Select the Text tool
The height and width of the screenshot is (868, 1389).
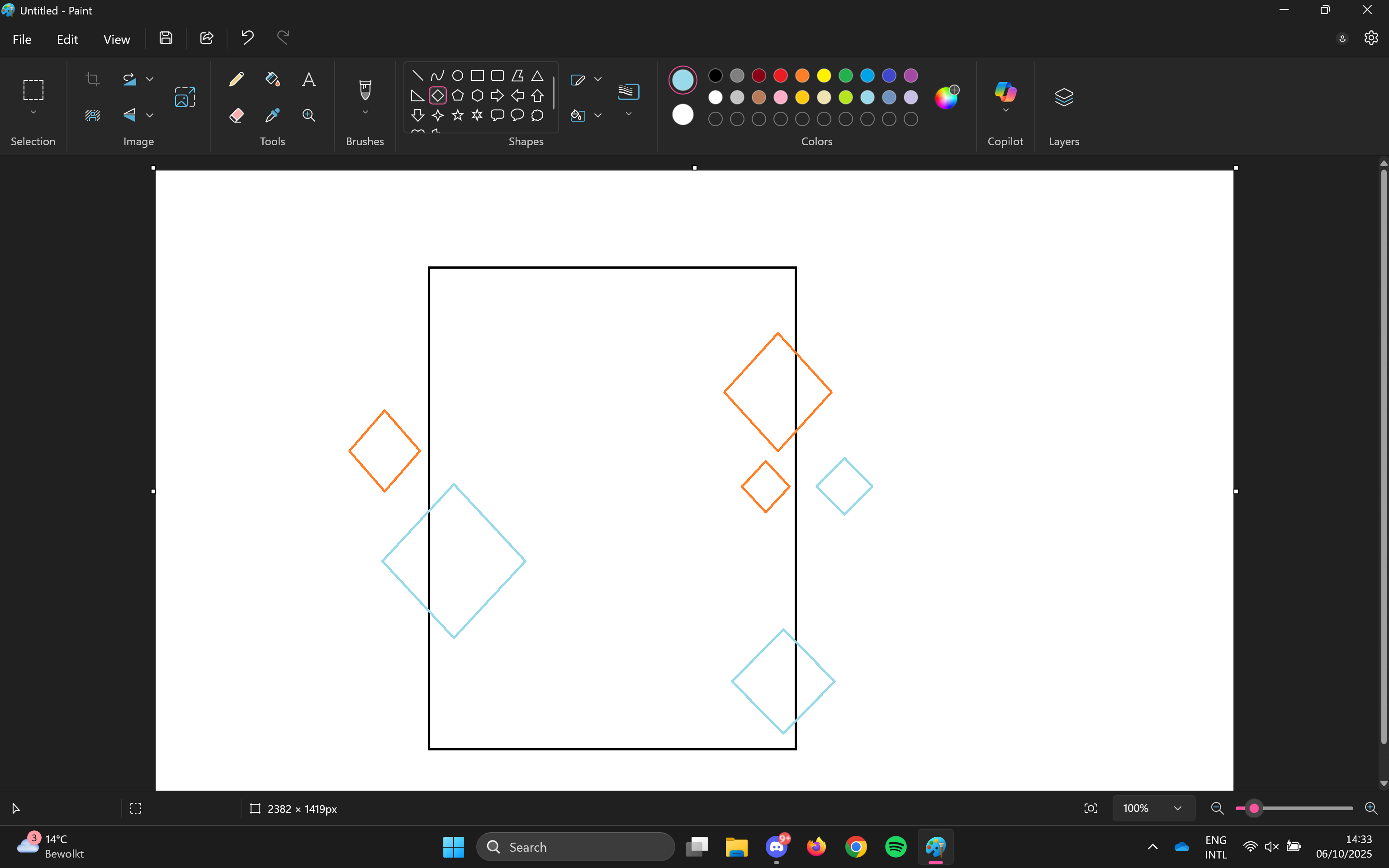click(309, 79)
